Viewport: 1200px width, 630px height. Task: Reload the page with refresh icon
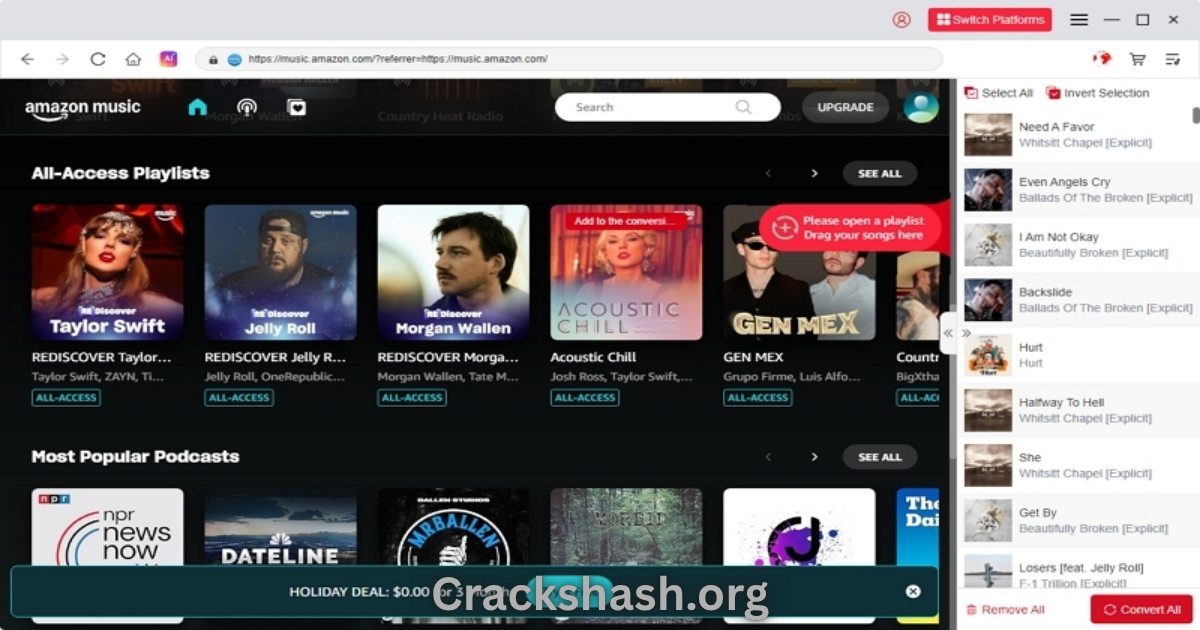pos(98,59)
